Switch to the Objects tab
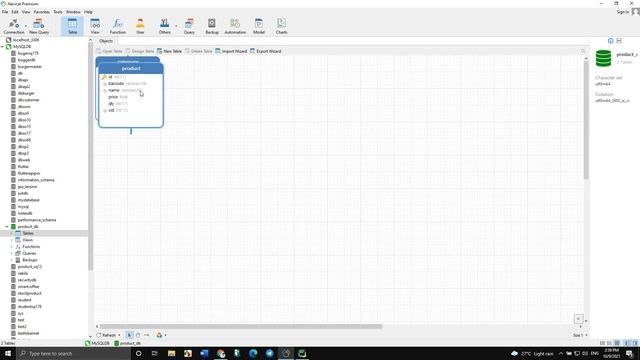 (106, 41)
